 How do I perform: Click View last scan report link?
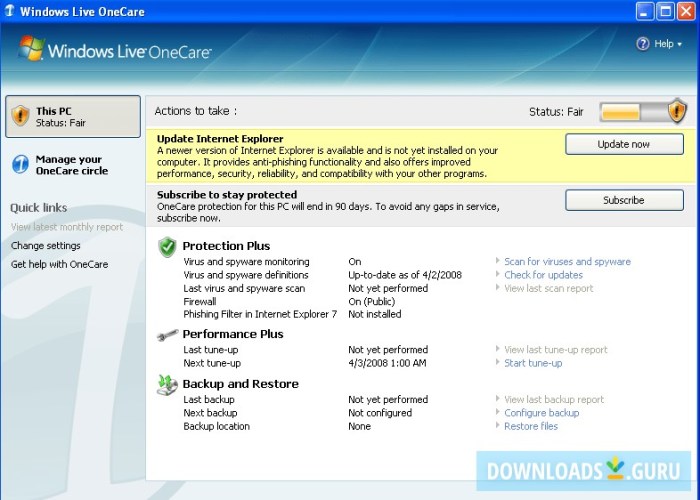coord(549,288)
